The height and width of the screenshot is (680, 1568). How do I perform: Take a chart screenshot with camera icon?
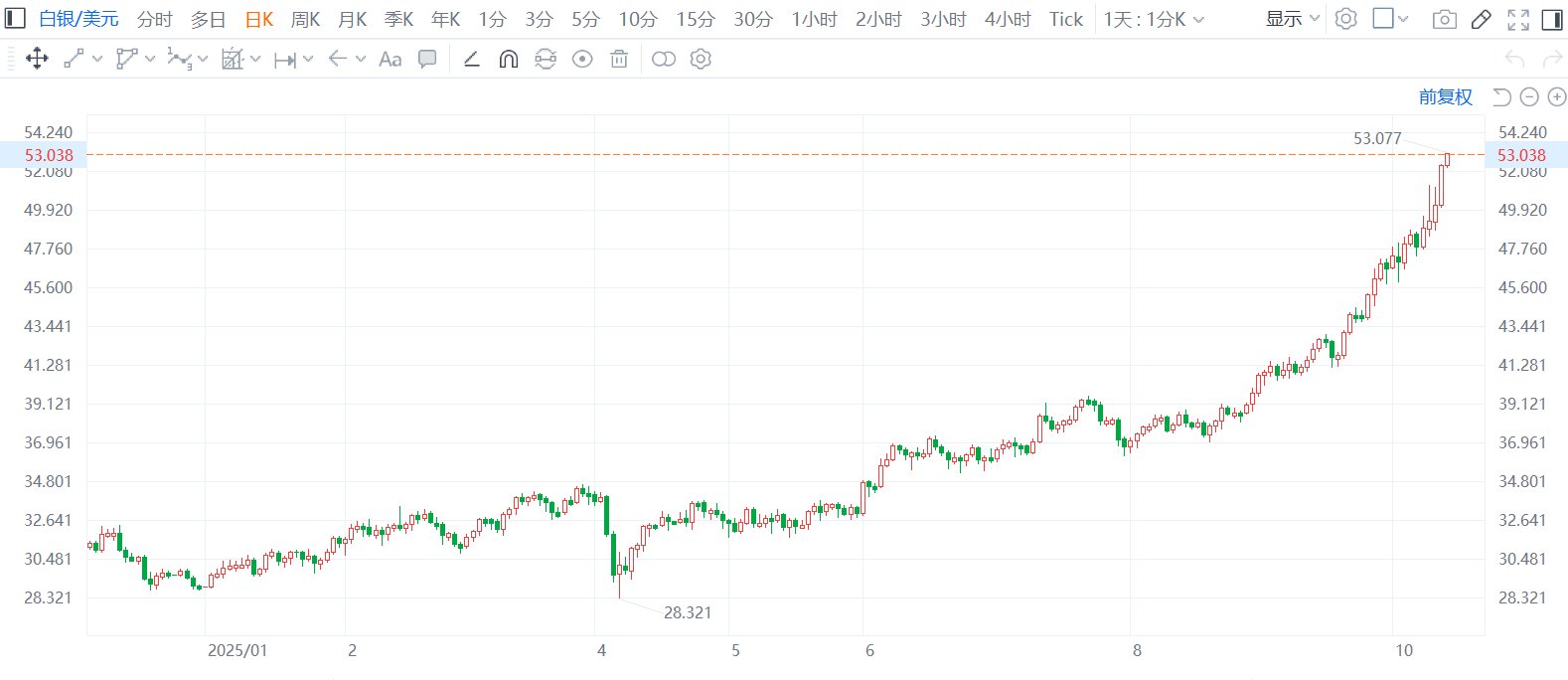pyautogui.click(x=1445, y=19)
